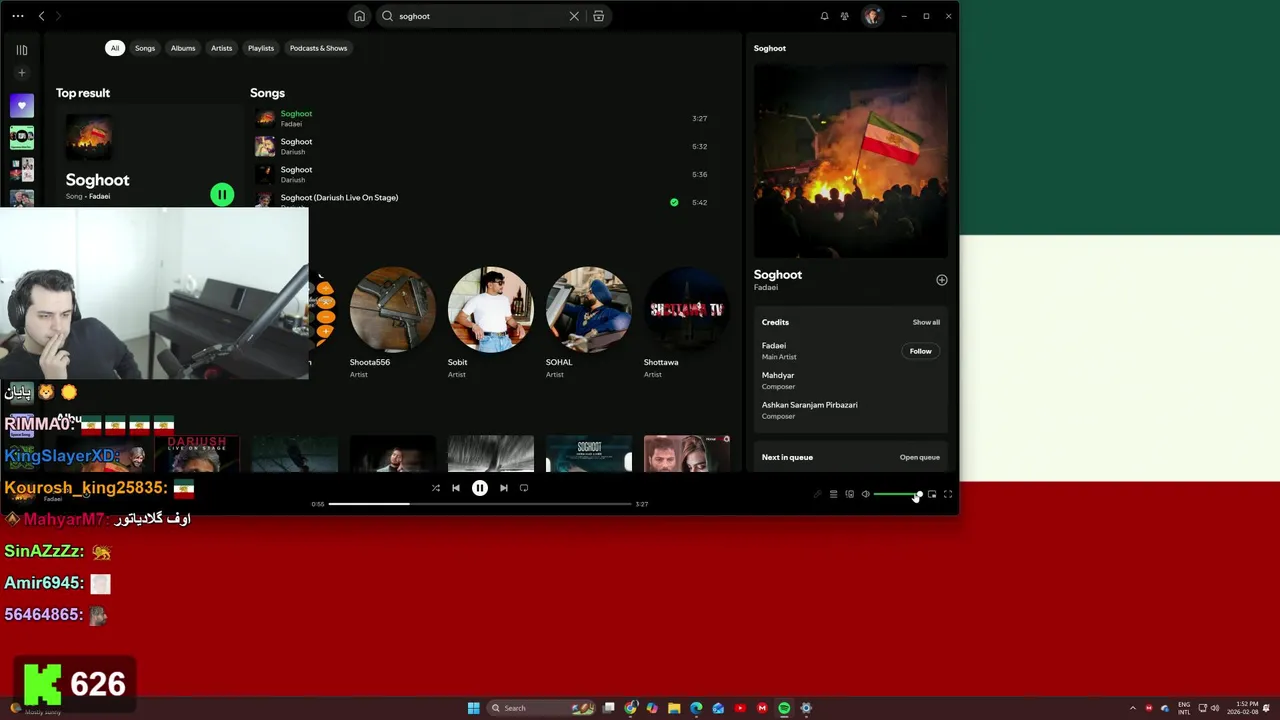The image size is (1280, 720).
Task: Mute using the volume speaker icon
Action: (866, 494)
